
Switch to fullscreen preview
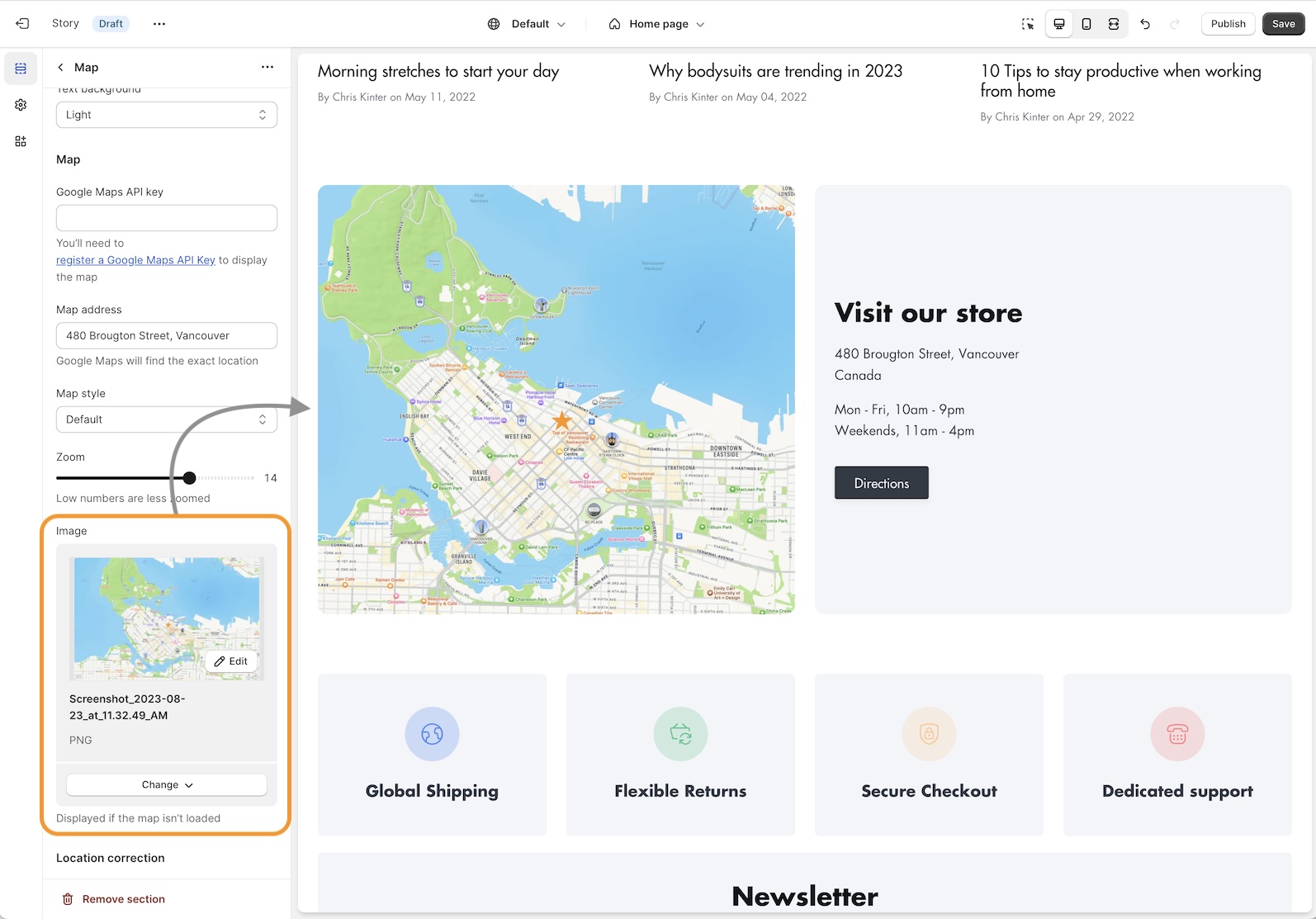[x=1114, y=24]
